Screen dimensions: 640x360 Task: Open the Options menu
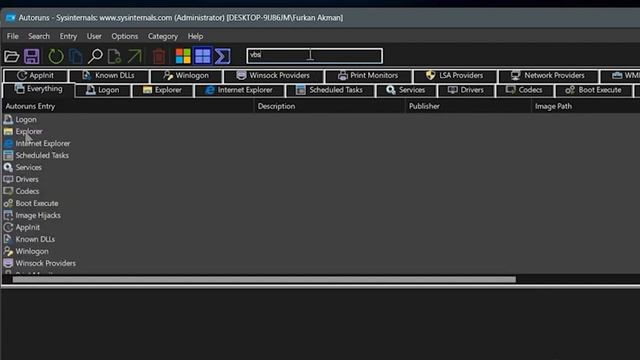pyautogui.click(x=124, y=36)
